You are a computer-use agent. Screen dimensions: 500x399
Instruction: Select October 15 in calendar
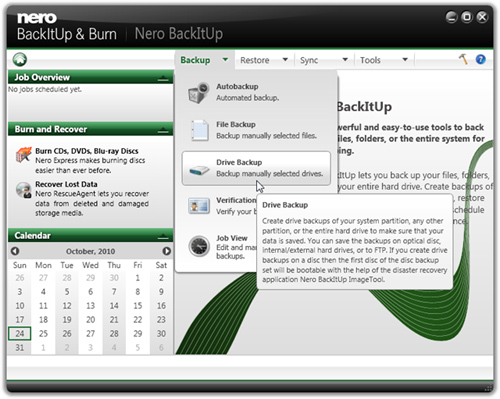click(x=137, y=306)
